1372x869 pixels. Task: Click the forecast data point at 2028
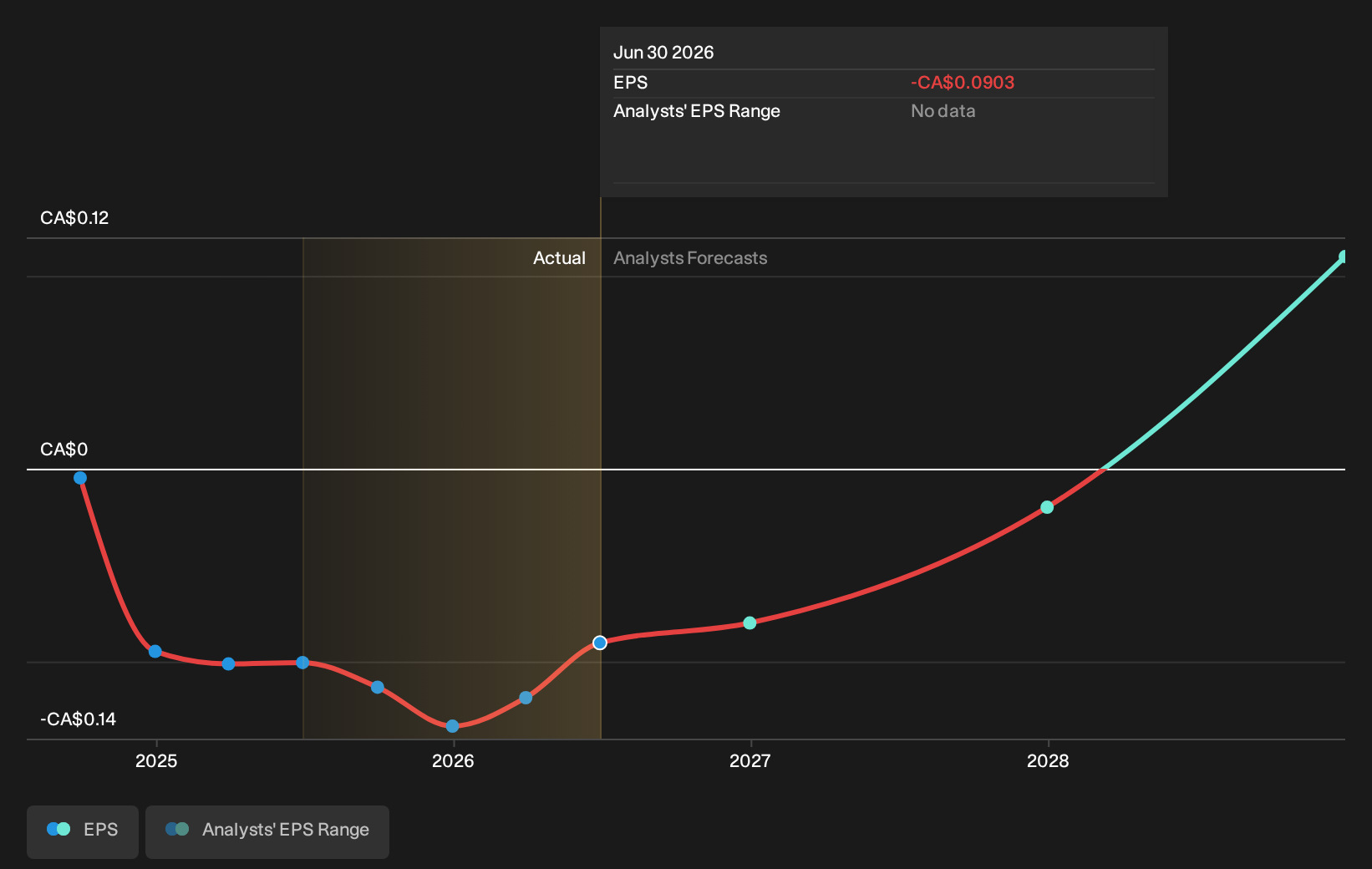click(1047, 507)
